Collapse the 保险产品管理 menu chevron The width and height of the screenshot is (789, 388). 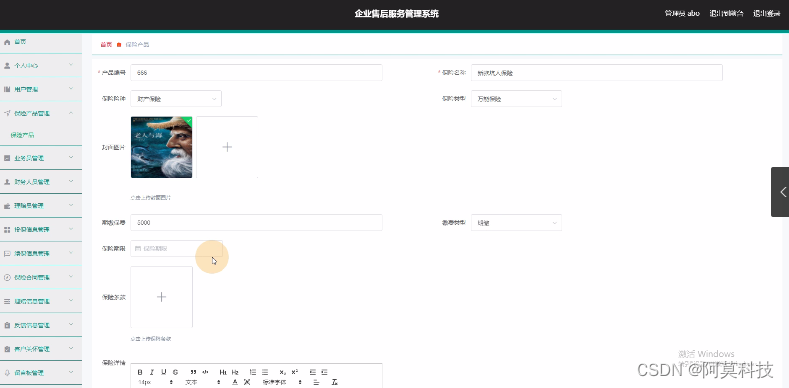pyautogui.click(x=71, y=113)
